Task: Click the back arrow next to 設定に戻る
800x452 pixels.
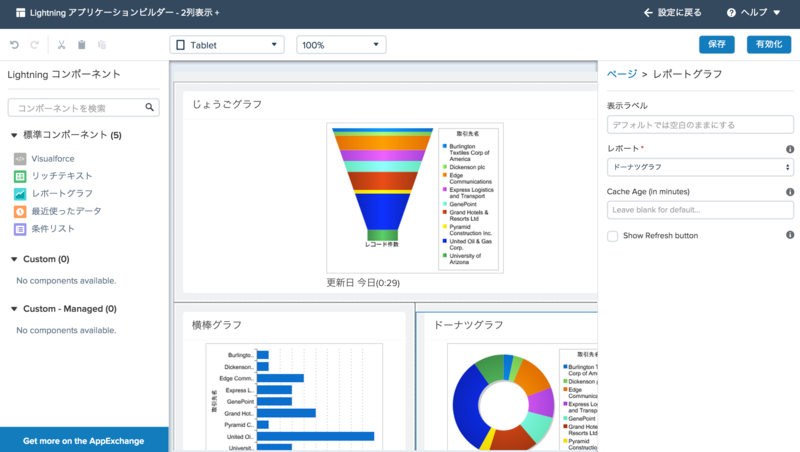Action: [x=648, y=13]
